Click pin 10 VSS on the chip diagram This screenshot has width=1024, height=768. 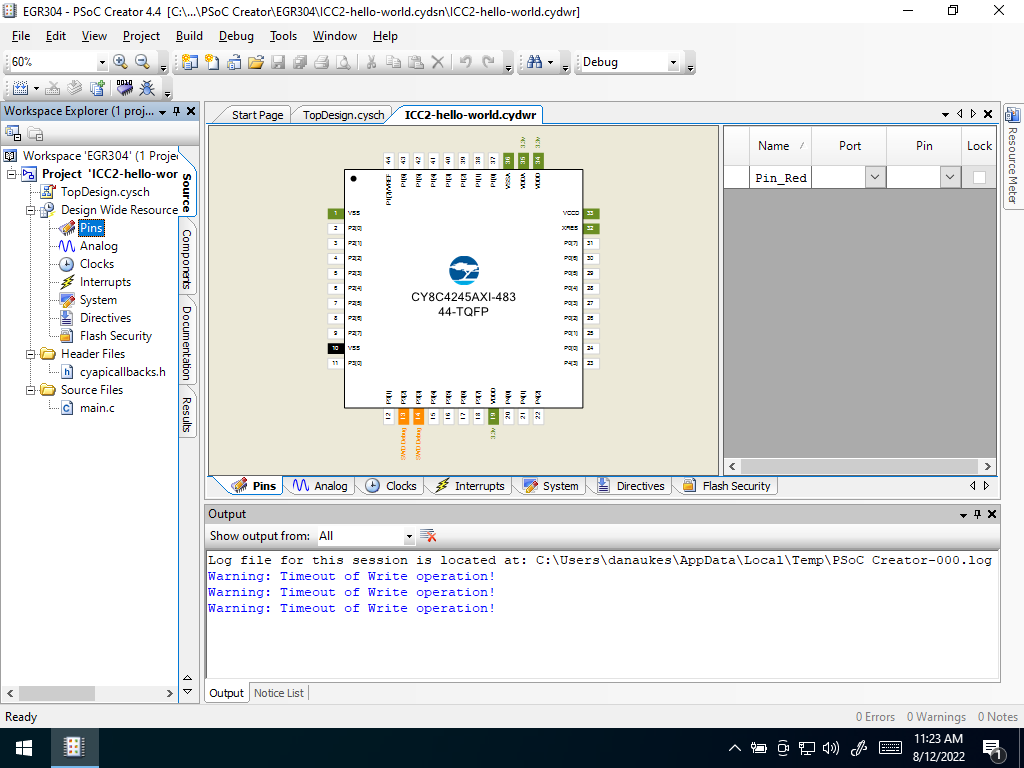click(x=336, y=348)
